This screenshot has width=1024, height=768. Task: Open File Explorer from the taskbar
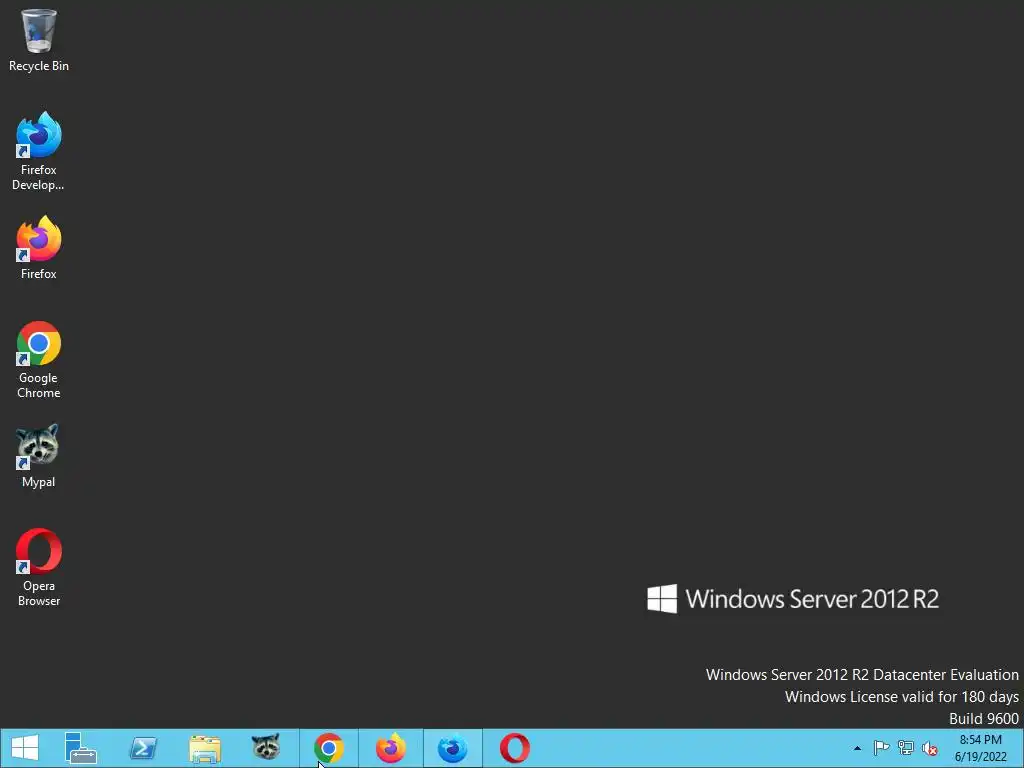pyautogui.click(x=204, y=748)
